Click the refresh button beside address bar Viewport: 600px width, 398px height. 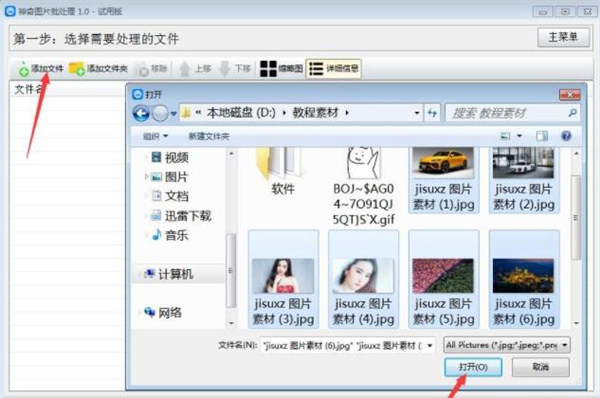pos(432,113)
